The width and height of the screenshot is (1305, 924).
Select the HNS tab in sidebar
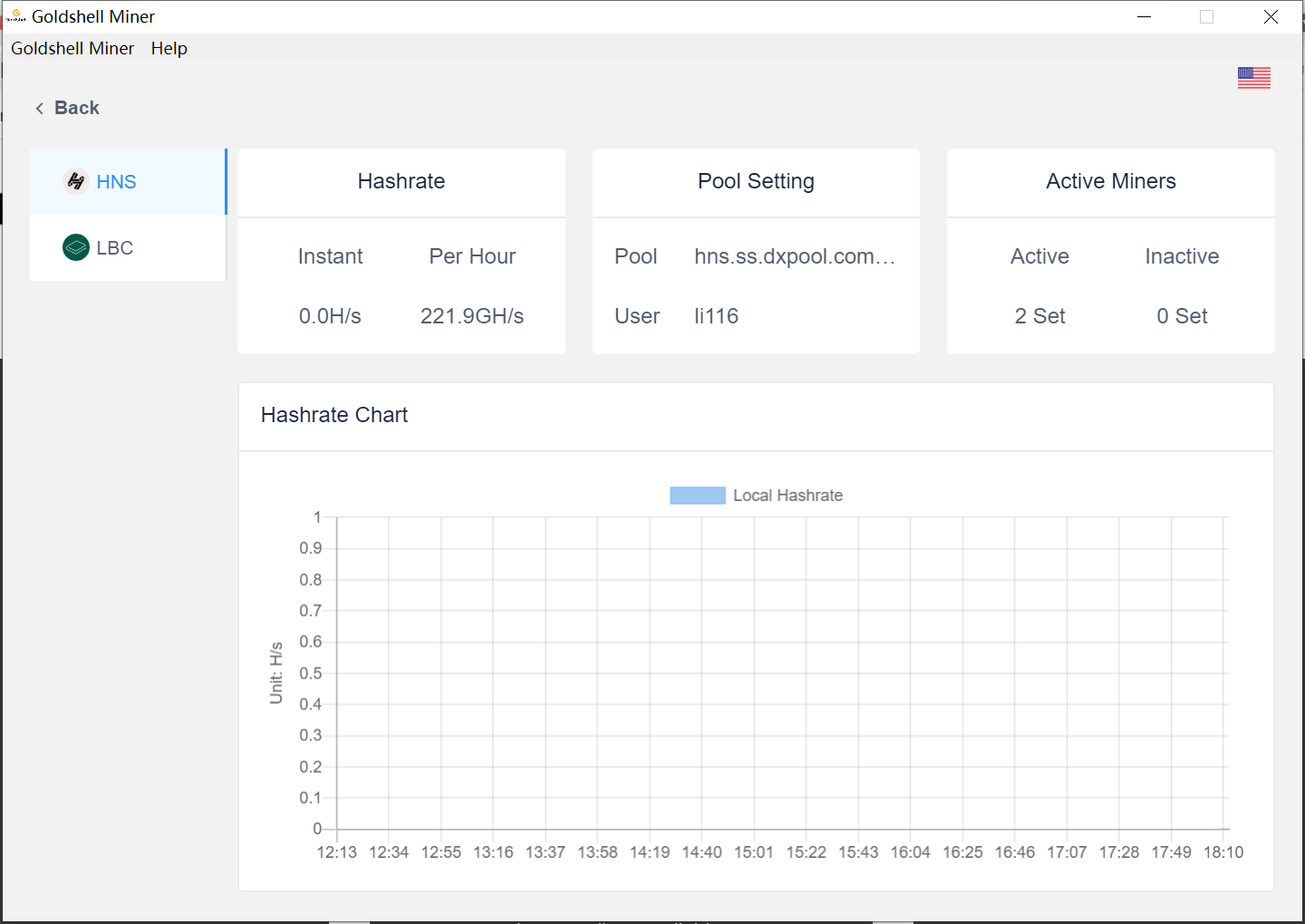coord(128,181)
